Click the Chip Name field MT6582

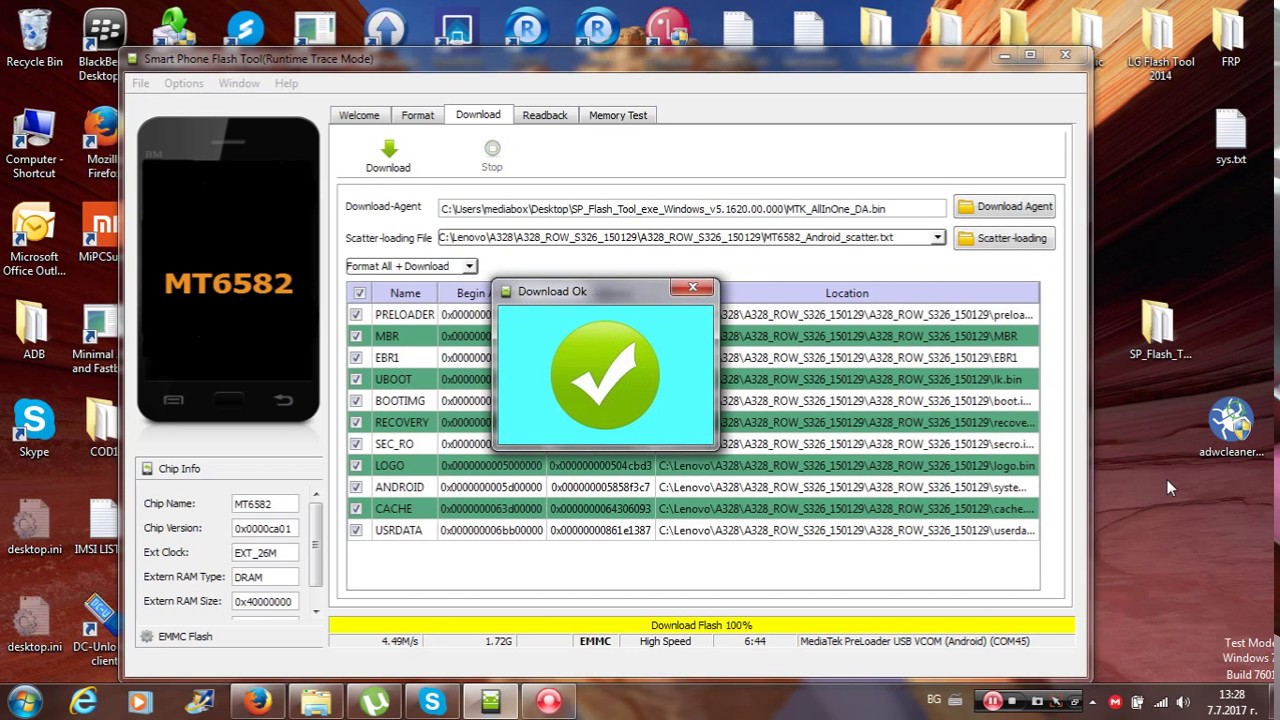pos(265,504)
